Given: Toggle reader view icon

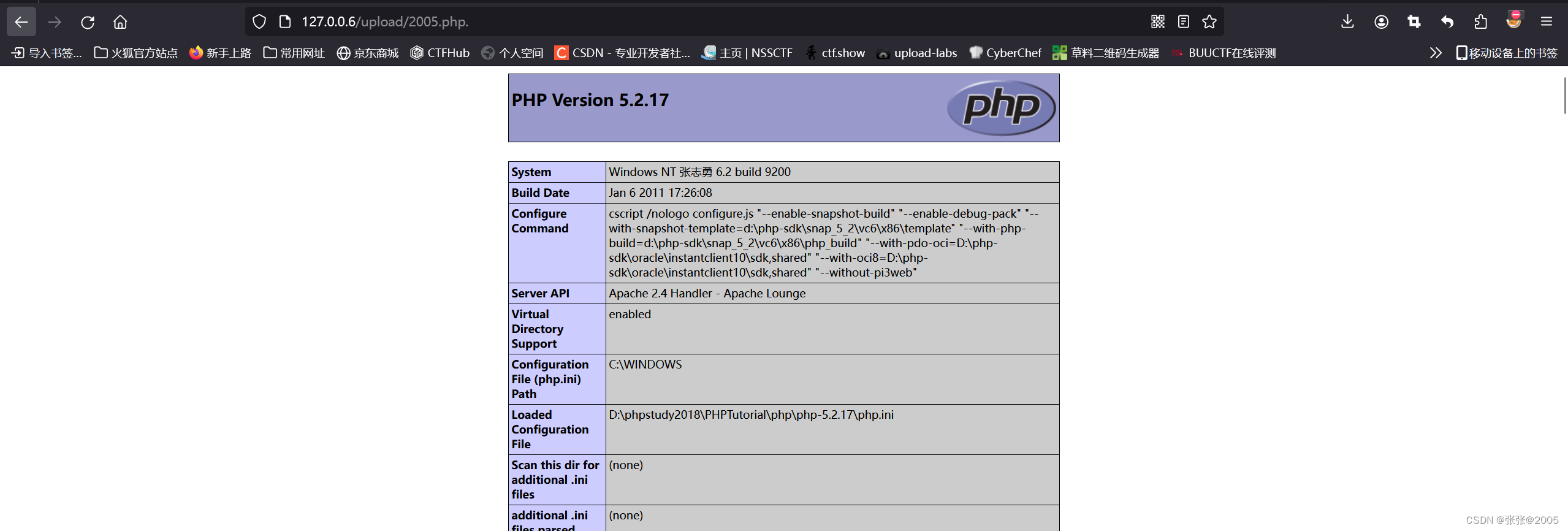Looking at the screenshot, I should [1184, 22].
